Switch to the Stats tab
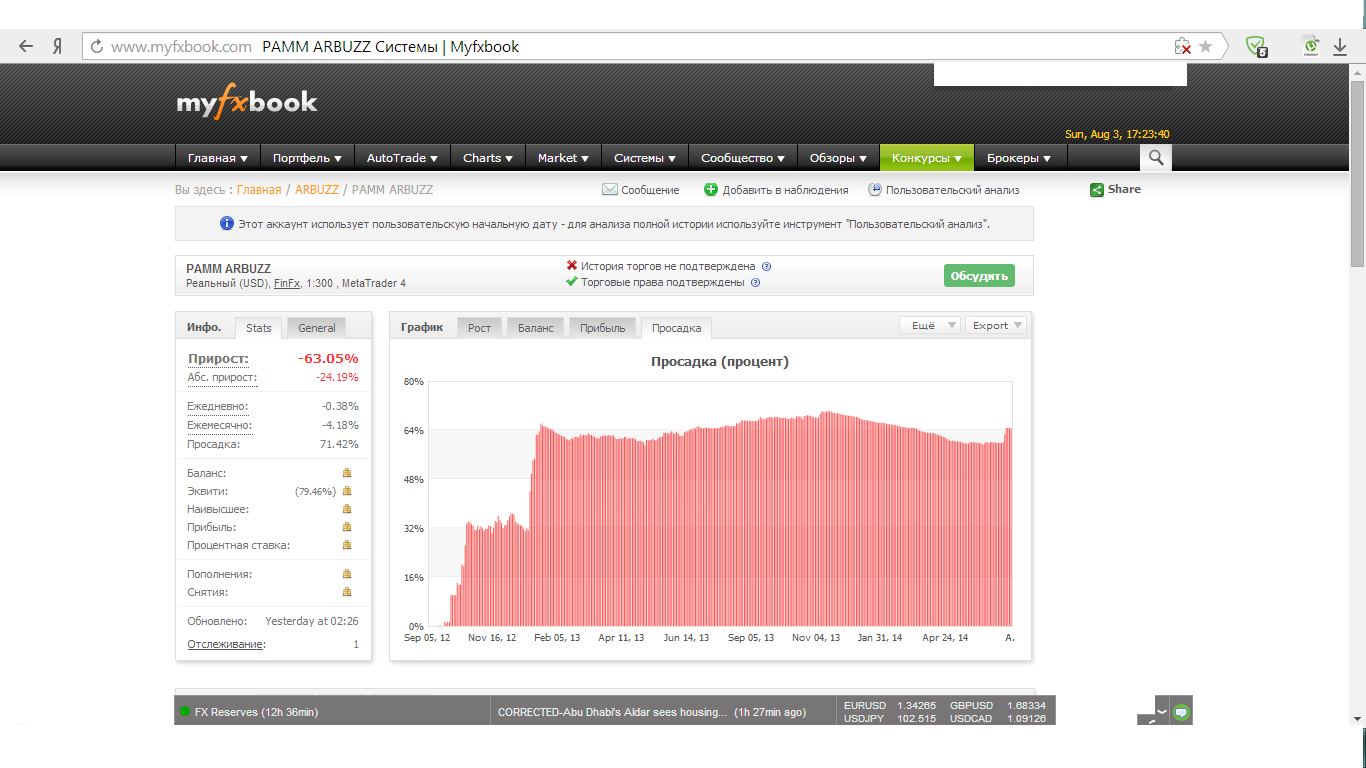 point(259,328)
